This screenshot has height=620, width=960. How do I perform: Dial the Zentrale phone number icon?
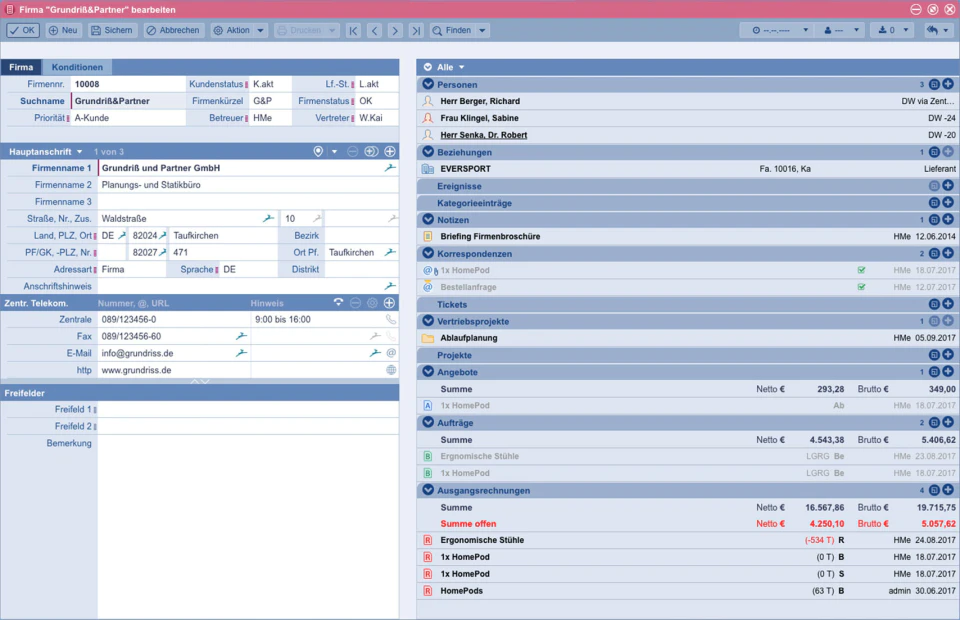391,319
